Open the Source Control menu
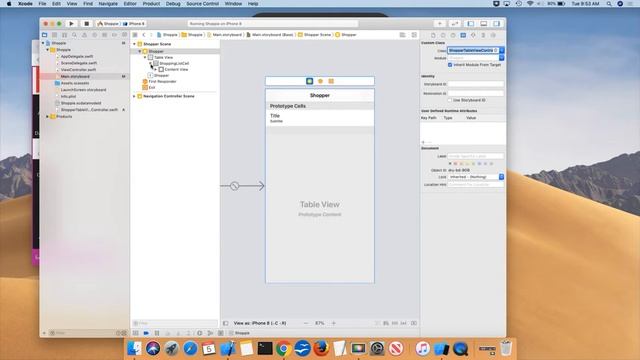640x360 pixels. tap(202, 4)
